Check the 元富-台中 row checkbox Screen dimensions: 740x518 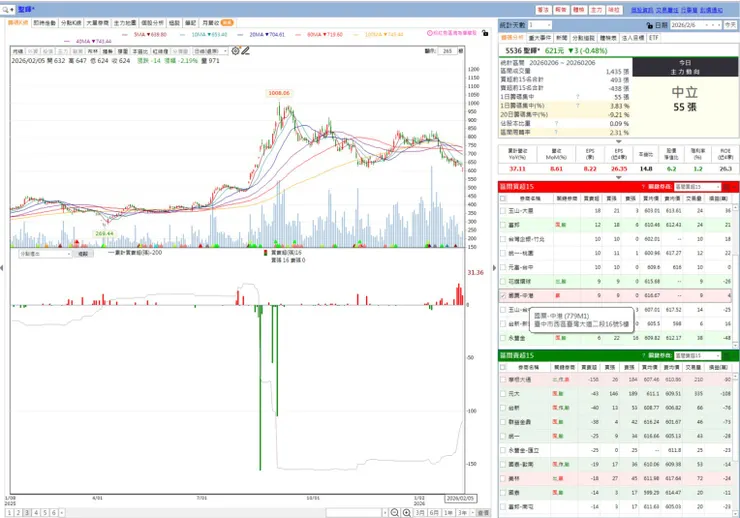click(503, 267)
